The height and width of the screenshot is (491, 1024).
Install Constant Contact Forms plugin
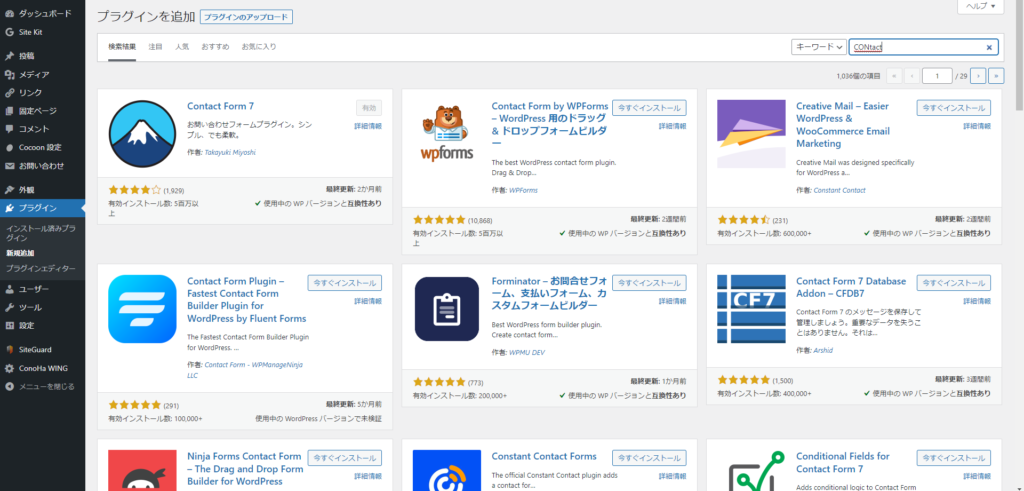click(649, 458)
